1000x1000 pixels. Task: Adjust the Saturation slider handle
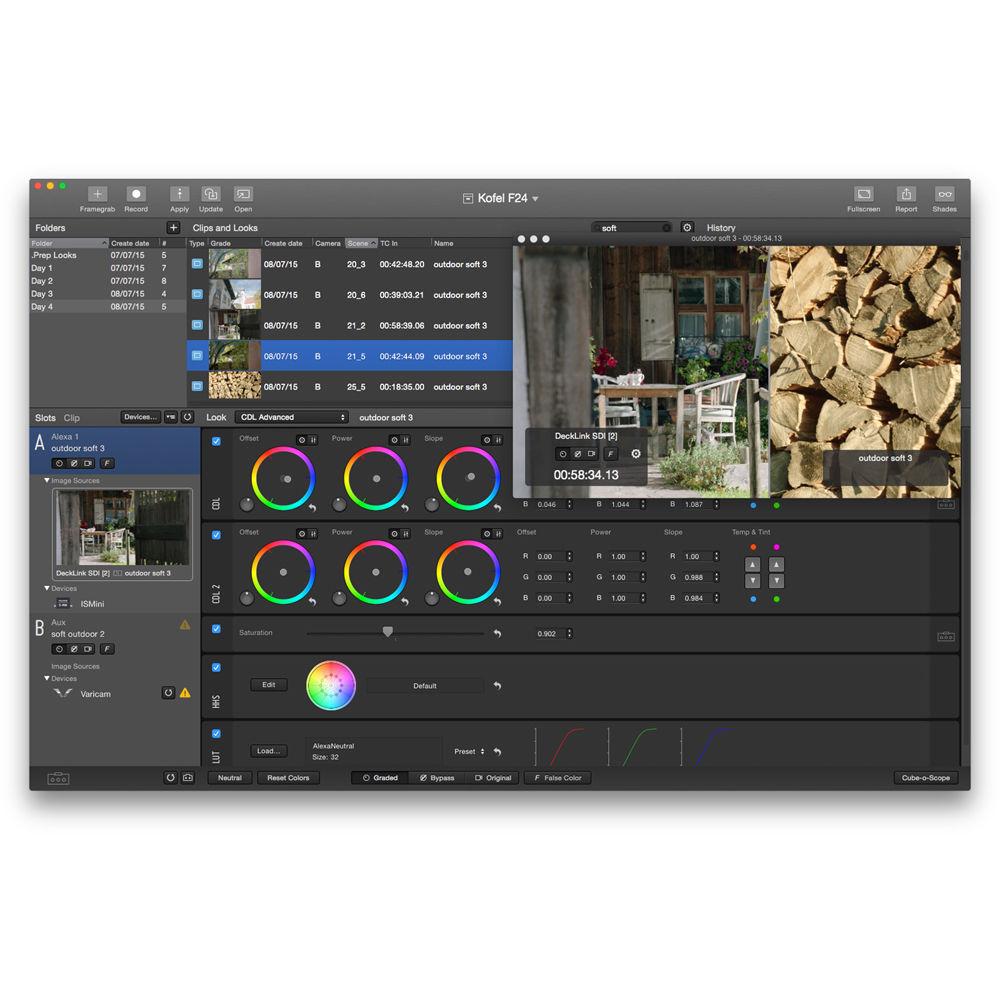[389, 632]
